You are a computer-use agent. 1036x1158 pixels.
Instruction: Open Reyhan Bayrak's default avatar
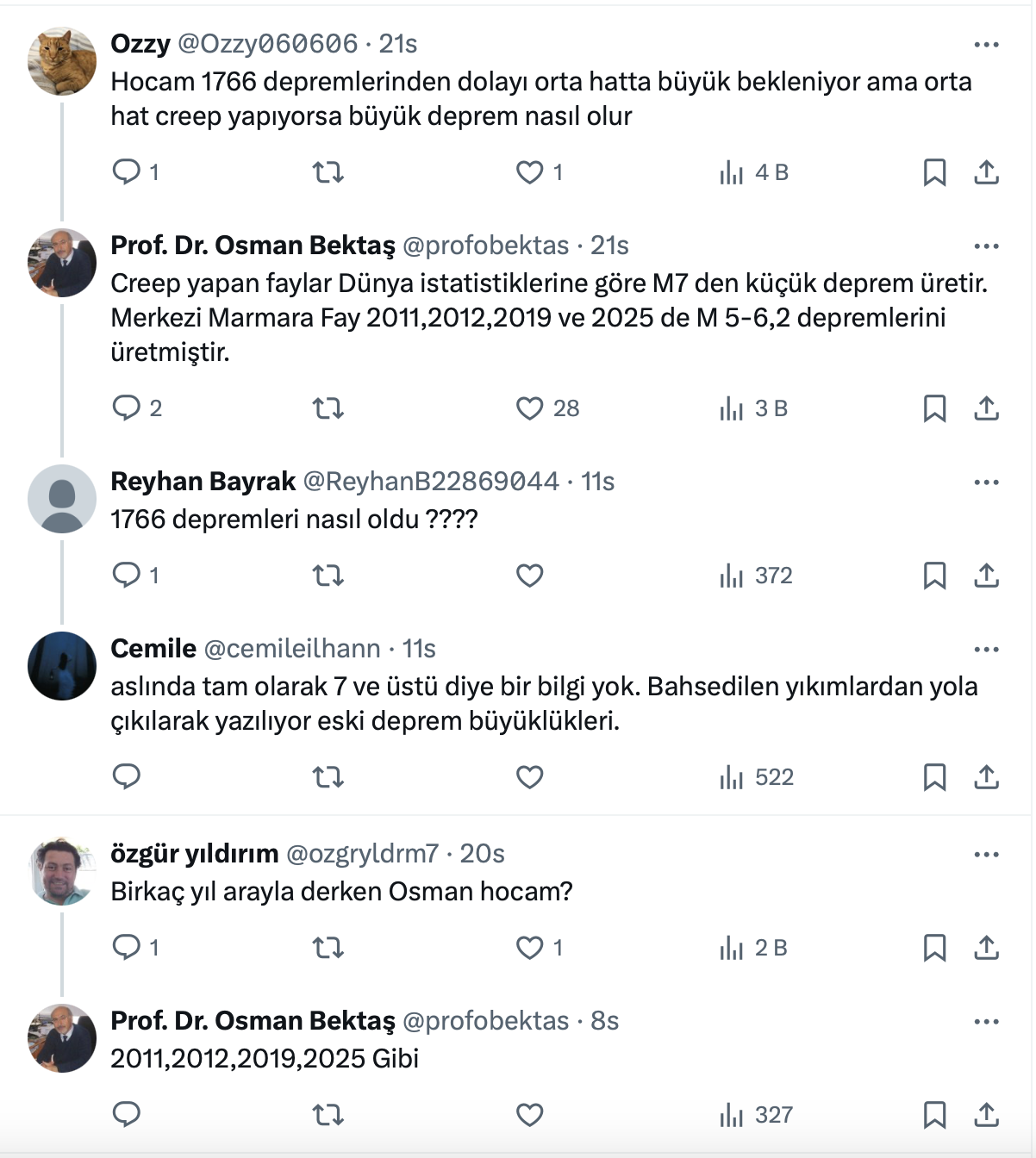(x=62, y=498)
